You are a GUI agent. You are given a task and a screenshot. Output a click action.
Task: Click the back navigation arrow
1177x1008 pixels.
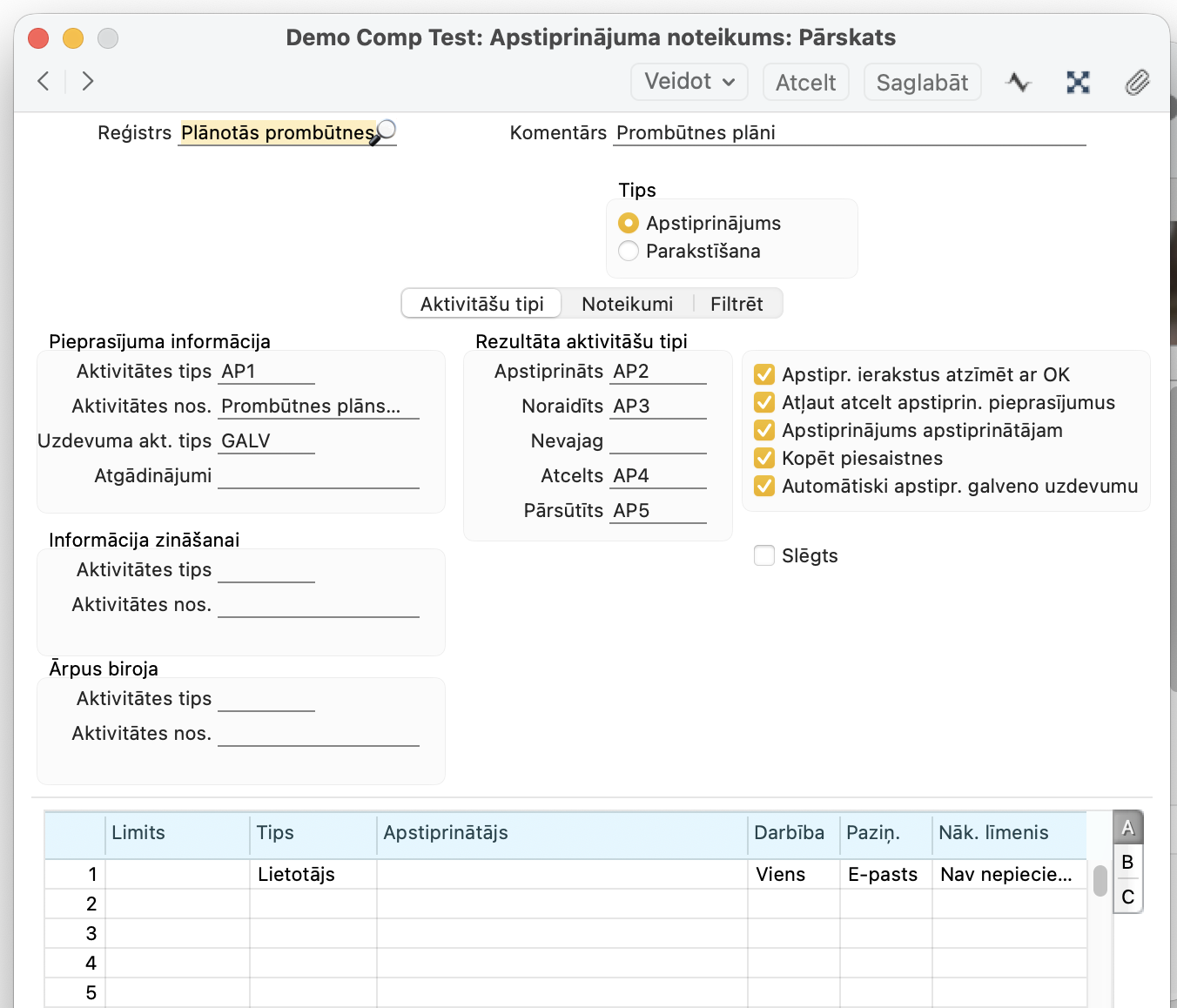(x=44, y=82)
